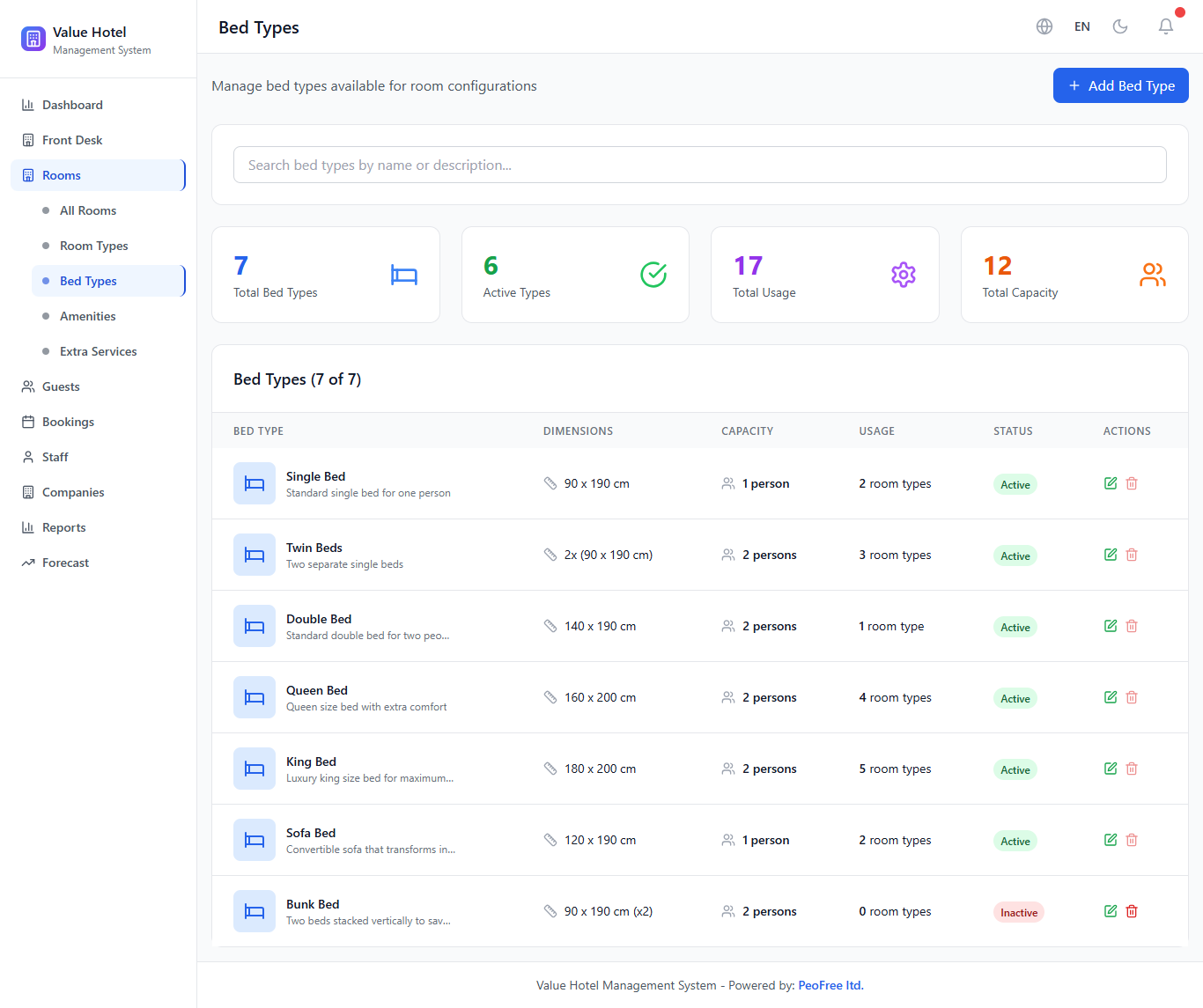The width and height of the screenshot is (1203, 1008).
Task: Click the globe language icon
Action: point(1044,26)
